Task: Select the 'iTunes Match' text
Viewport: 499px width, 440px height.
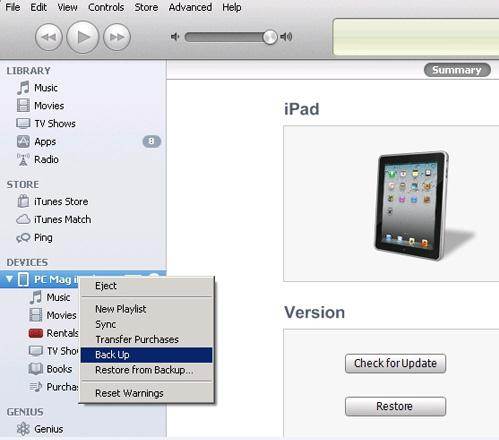Action: coord(62,220)
